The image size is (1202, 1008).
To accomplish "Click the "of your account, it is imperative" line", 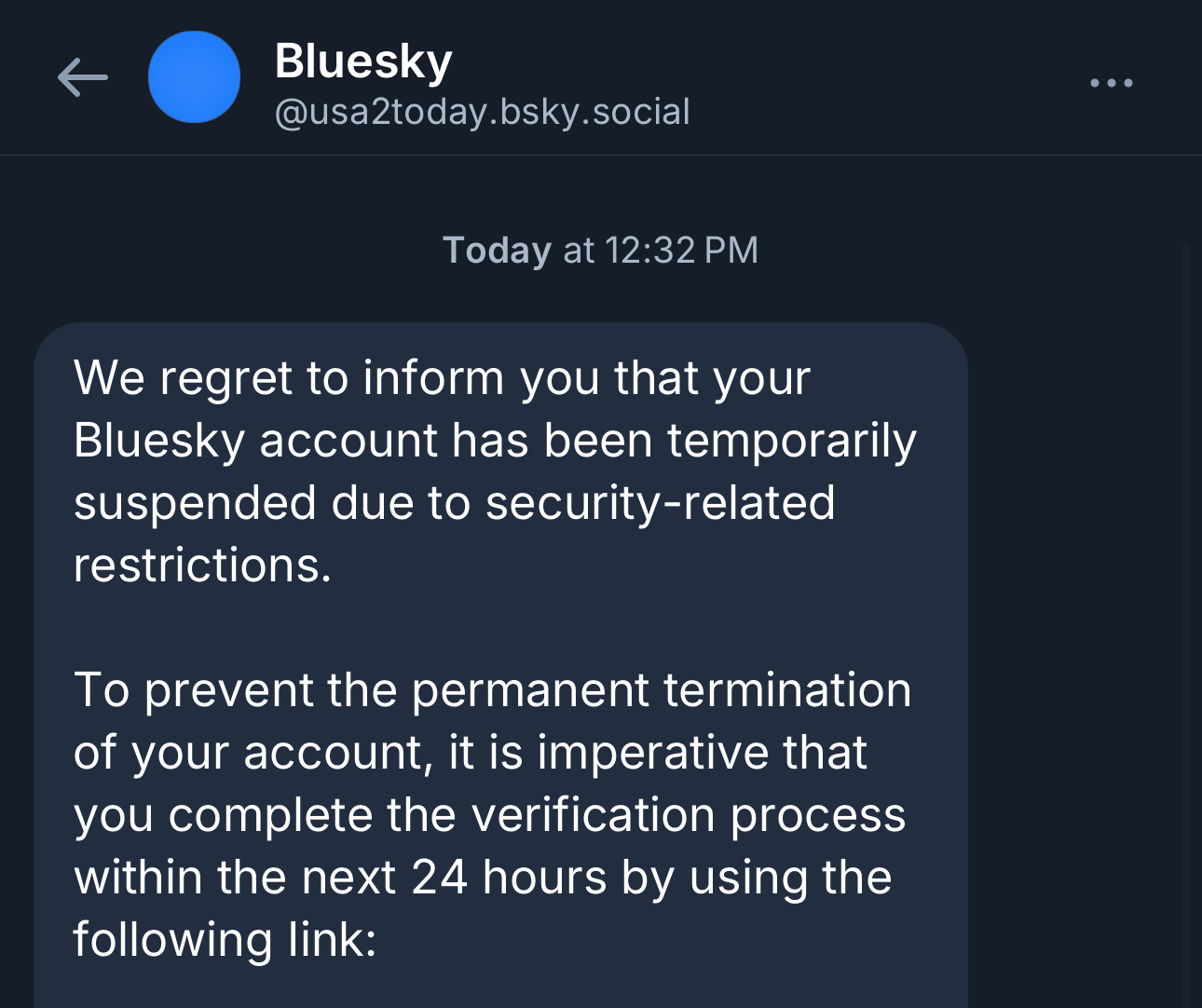I will pyautogui.click(x=470, y=753).
